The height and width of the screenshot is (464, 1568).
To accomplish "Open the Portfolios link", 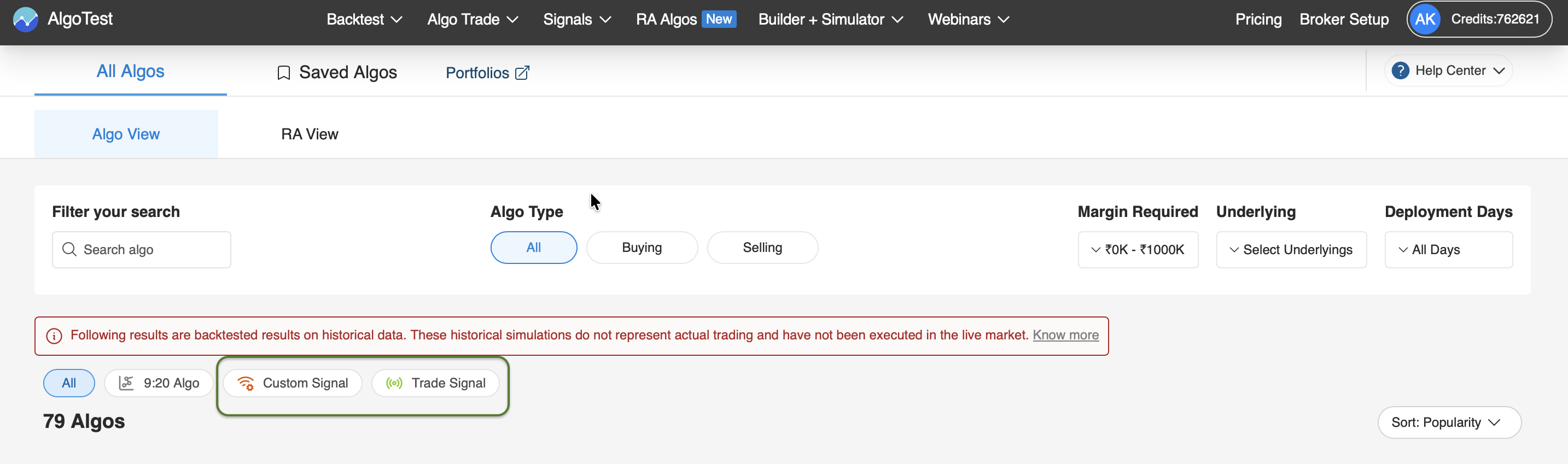I will point(487,73).
